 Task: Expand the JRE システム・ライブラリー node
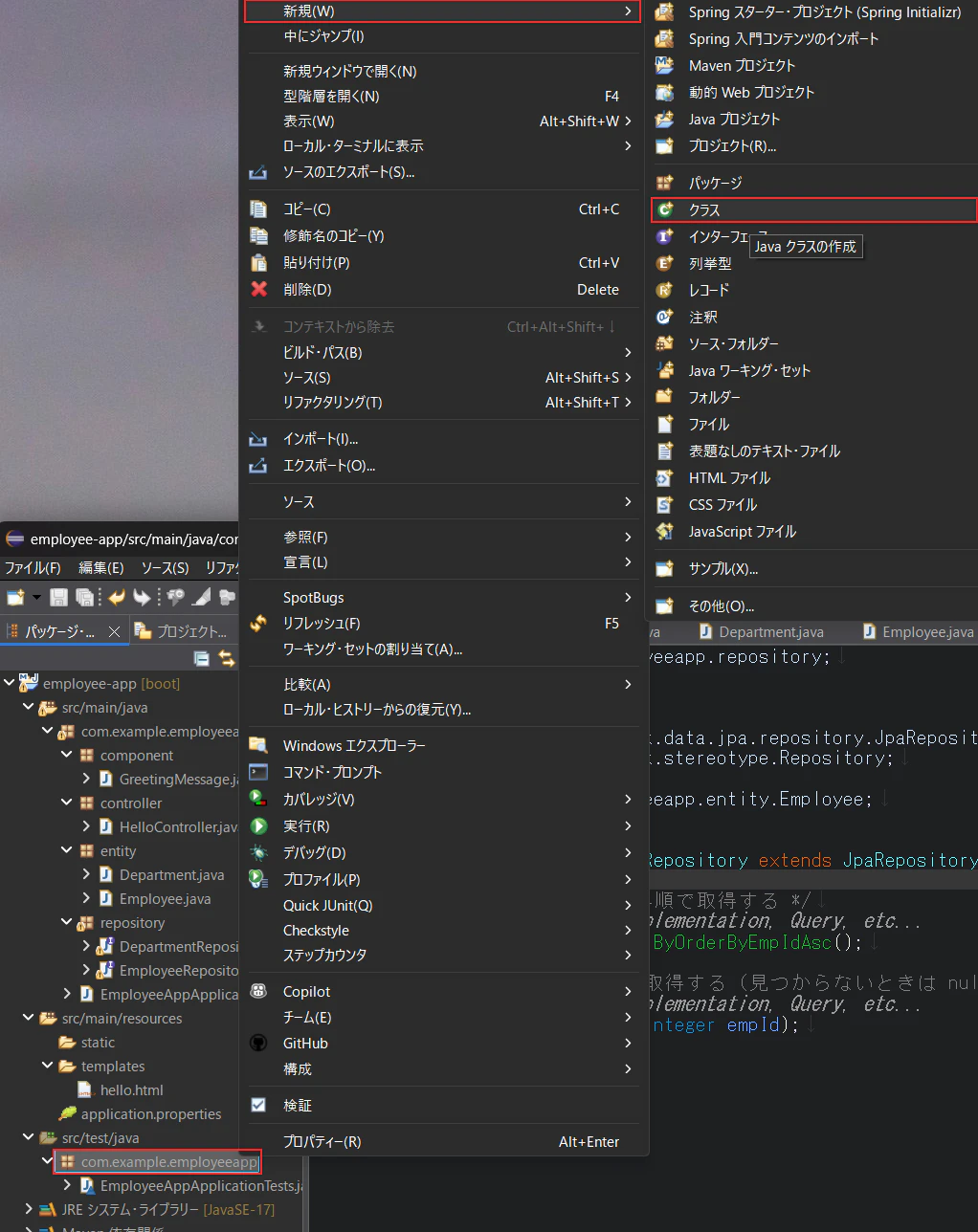coord(29,1209)
